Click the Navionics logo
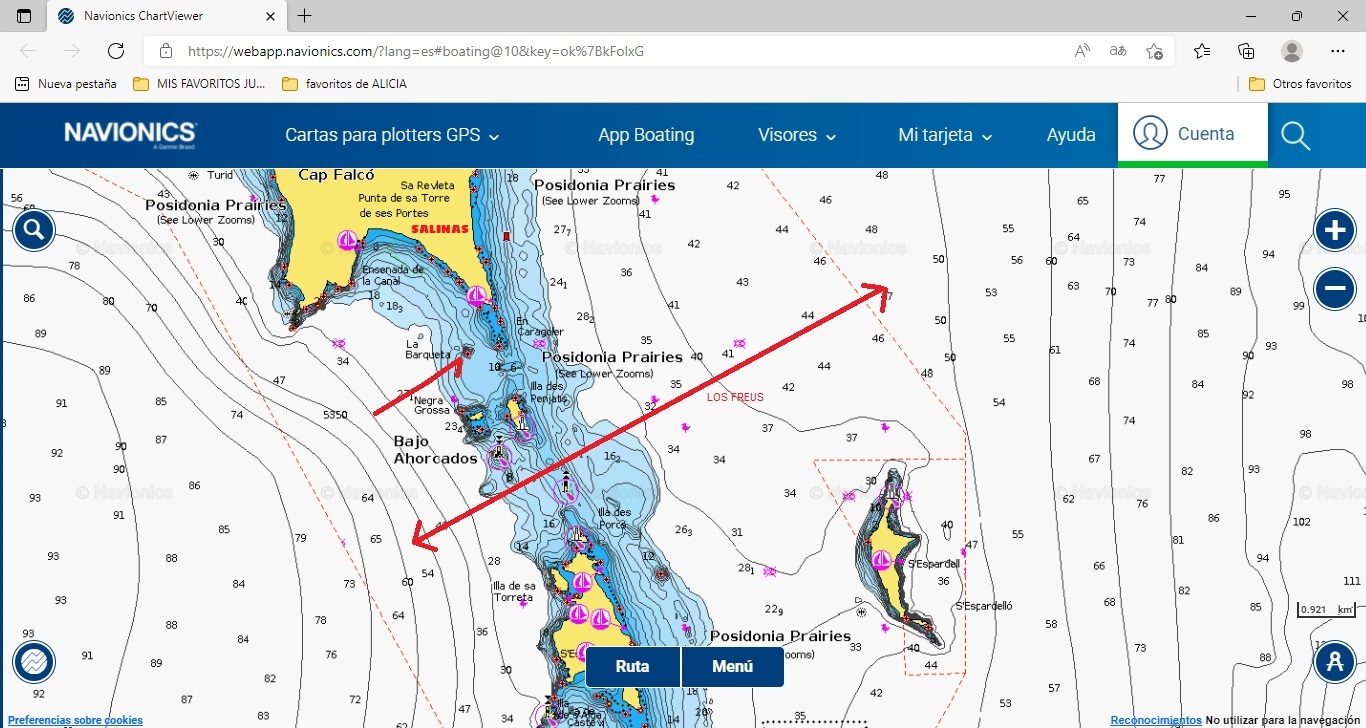Image resolution: width=1366 pixels, height=728 pixels. pyautogui.click(x=130, y=135)
